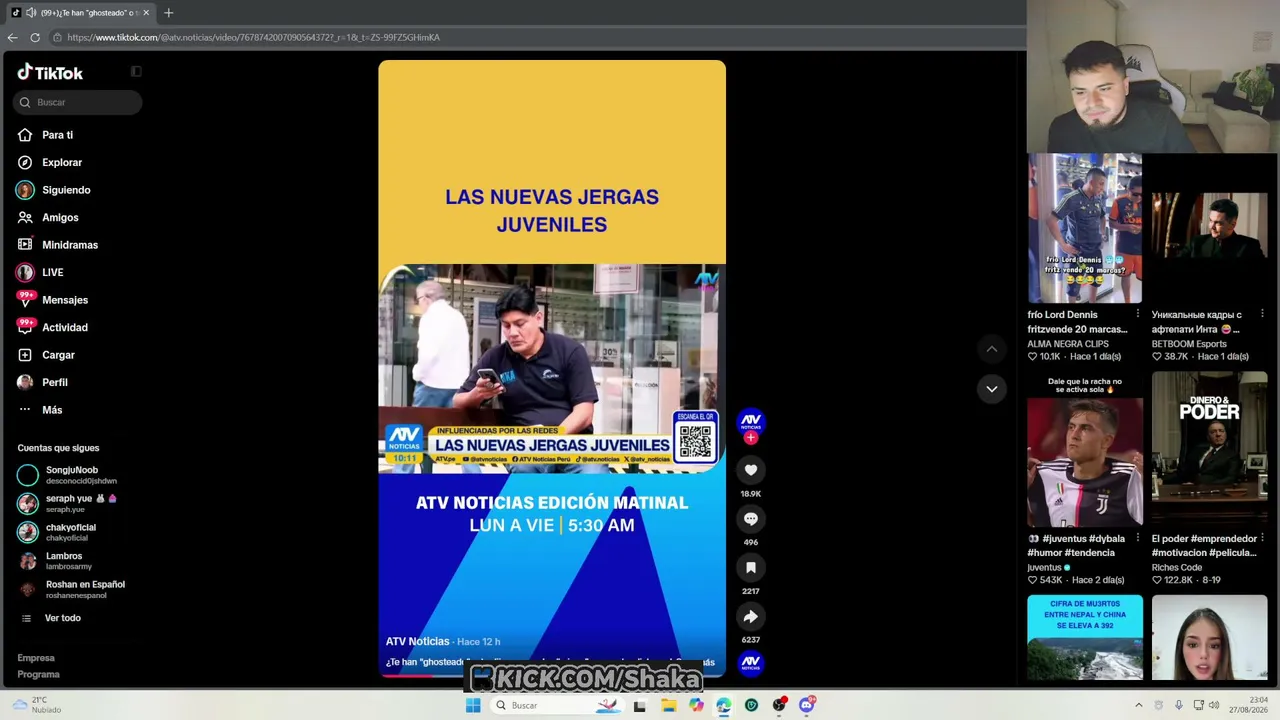1280x720 pixels.
Task: Click the taskbar Buscar search box
Action: coord(556,705)
